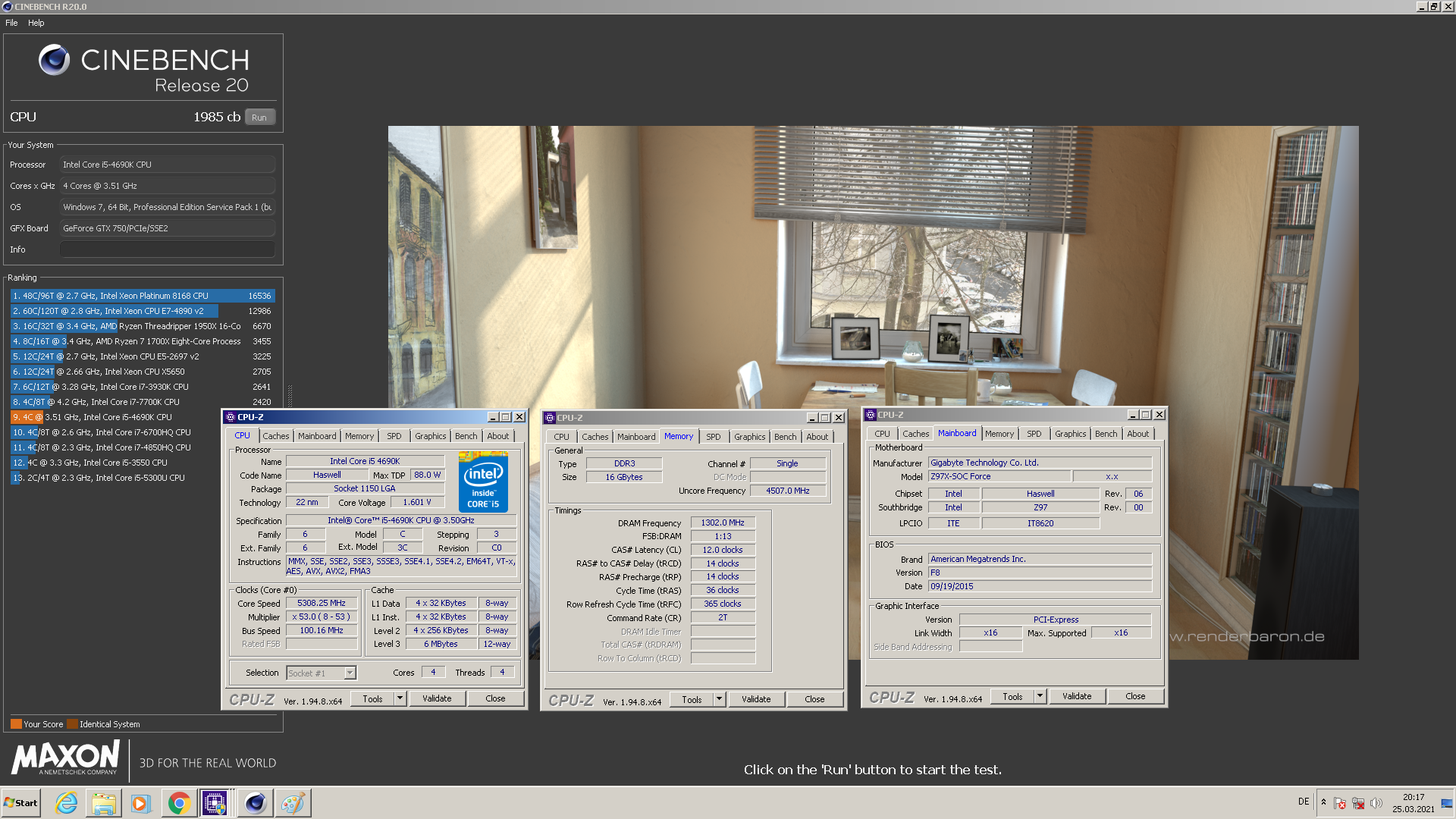Open Internet Explorer from the taskbar

click(67, 803)
